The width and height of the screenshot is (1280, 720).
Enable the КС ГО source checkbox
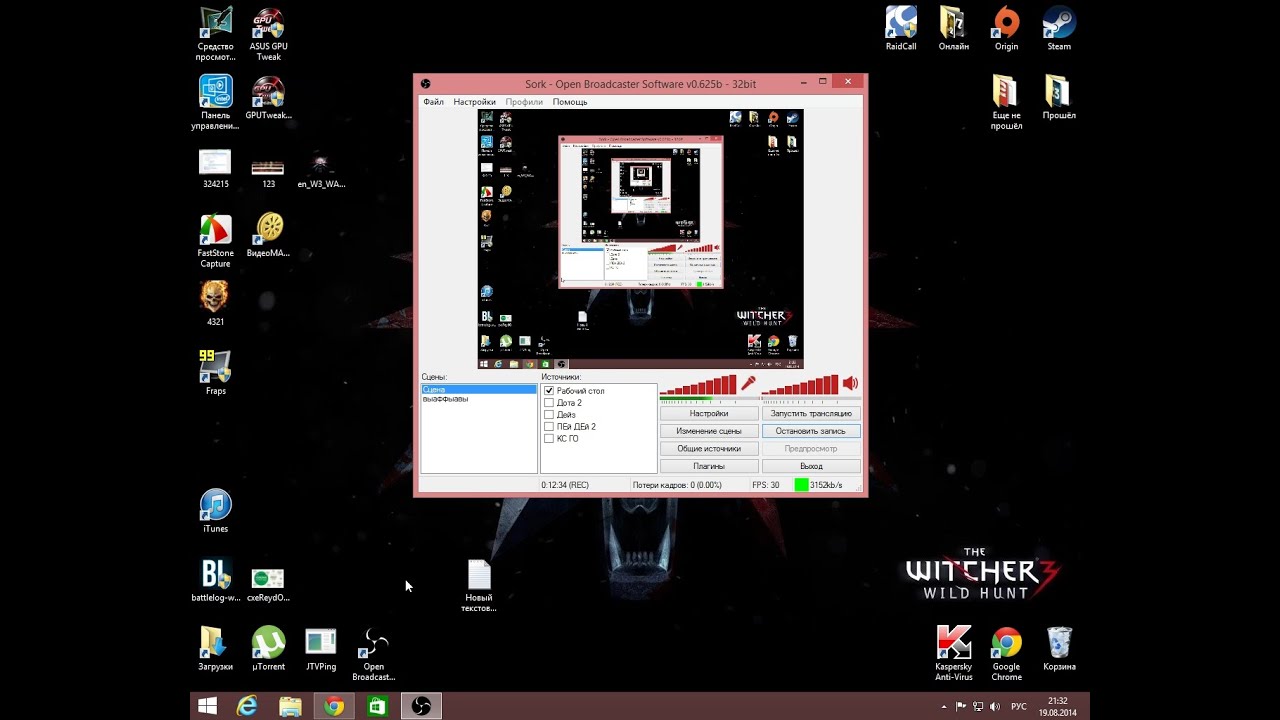549,439
